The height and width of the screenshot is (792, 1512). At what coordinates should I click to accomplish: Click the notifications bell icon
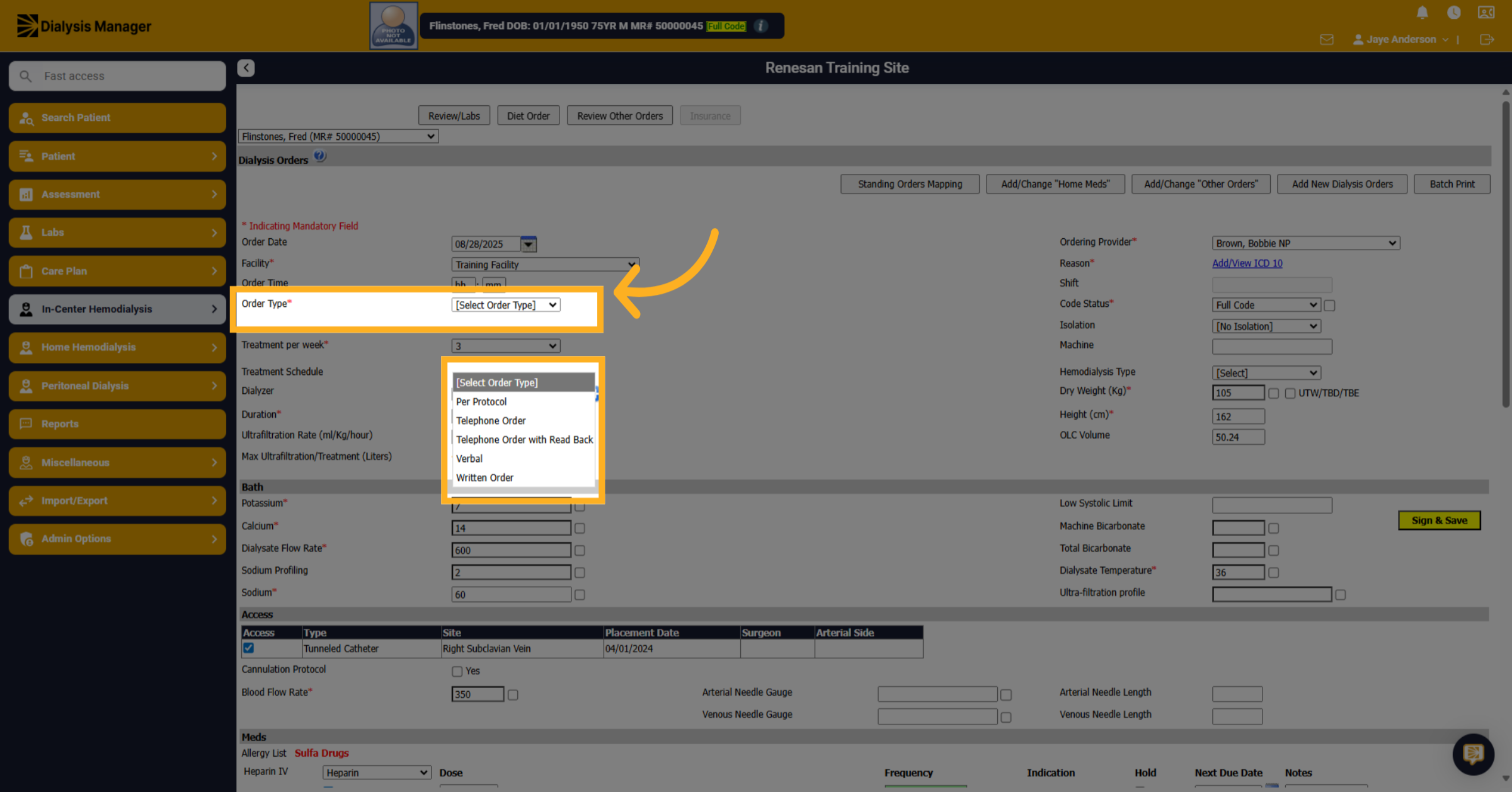pos(1422,13)
